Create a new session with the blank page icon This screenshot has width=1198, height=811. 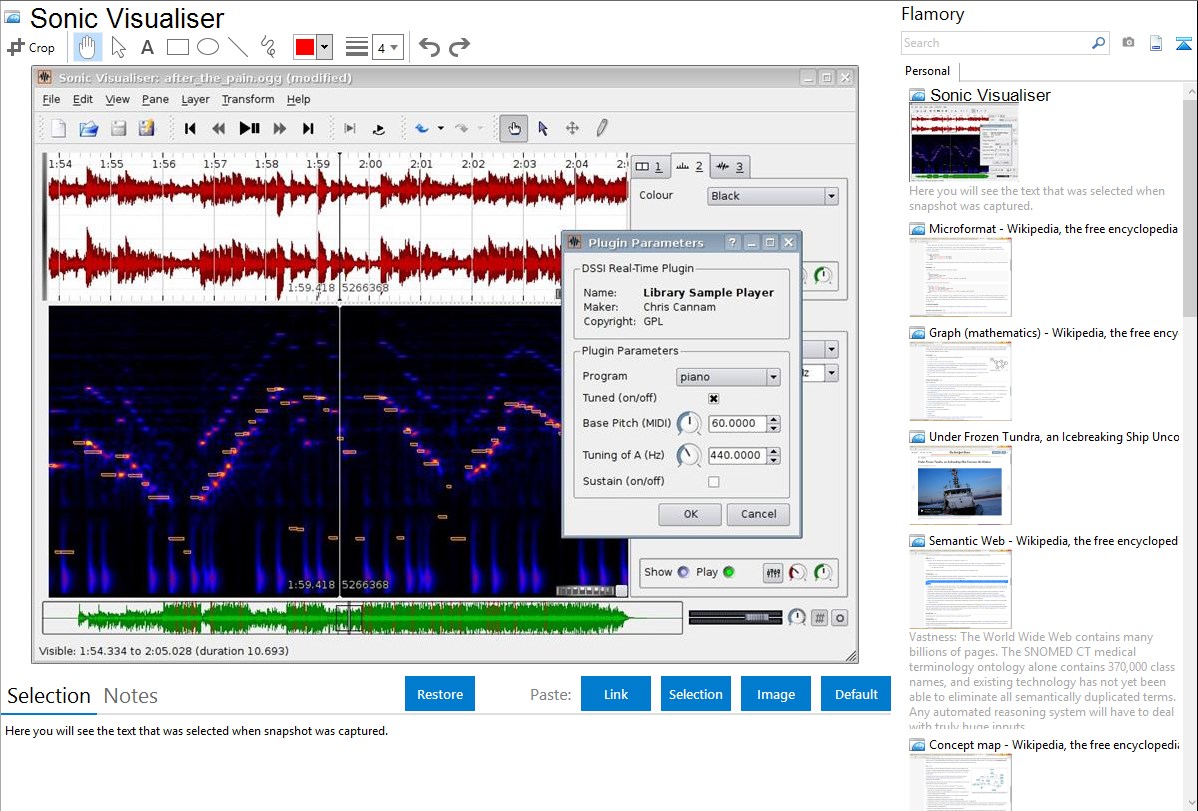pos(59,128)
